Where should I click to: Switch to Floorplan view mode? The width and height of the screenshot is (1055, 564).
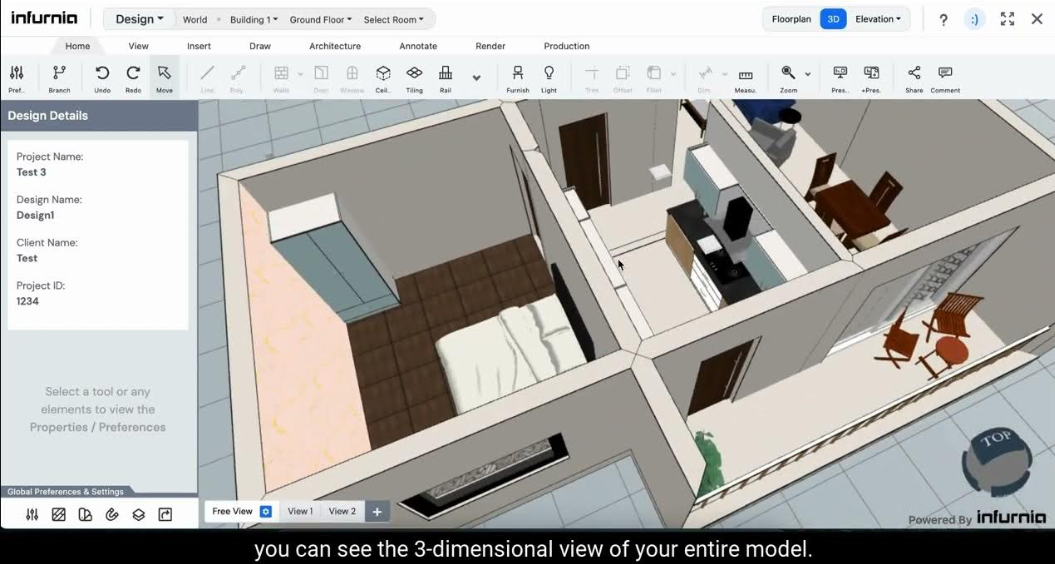coord(791,19)
